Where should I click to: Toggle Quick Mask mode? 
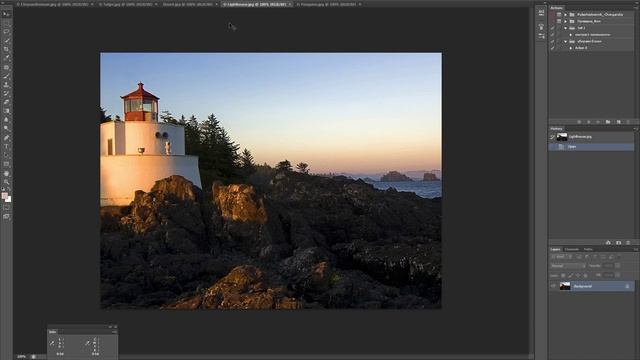[x=6, y=207]
